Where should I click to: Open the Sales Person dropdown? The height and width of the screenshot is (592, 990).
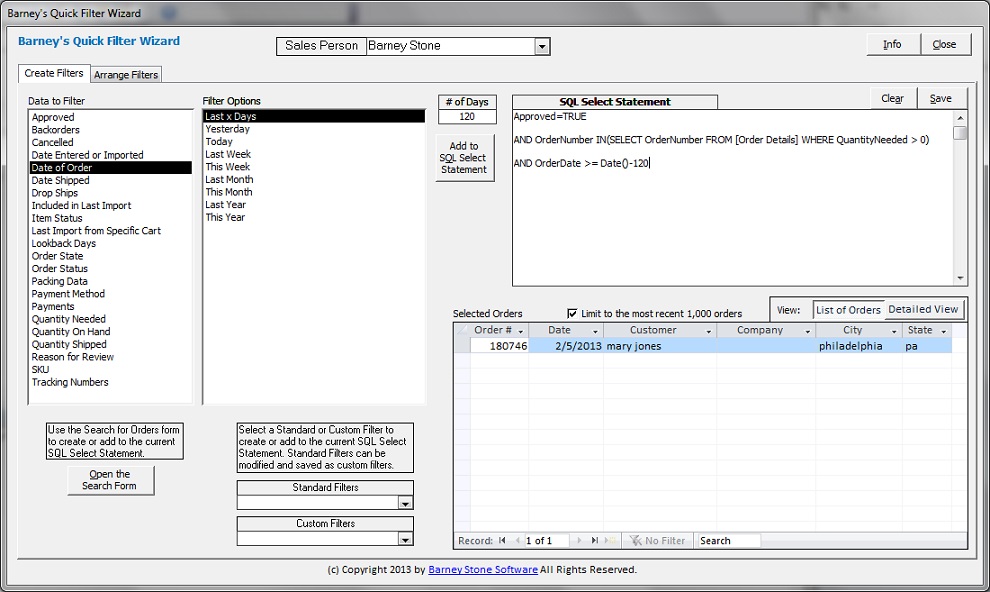(x=541, y=45)
